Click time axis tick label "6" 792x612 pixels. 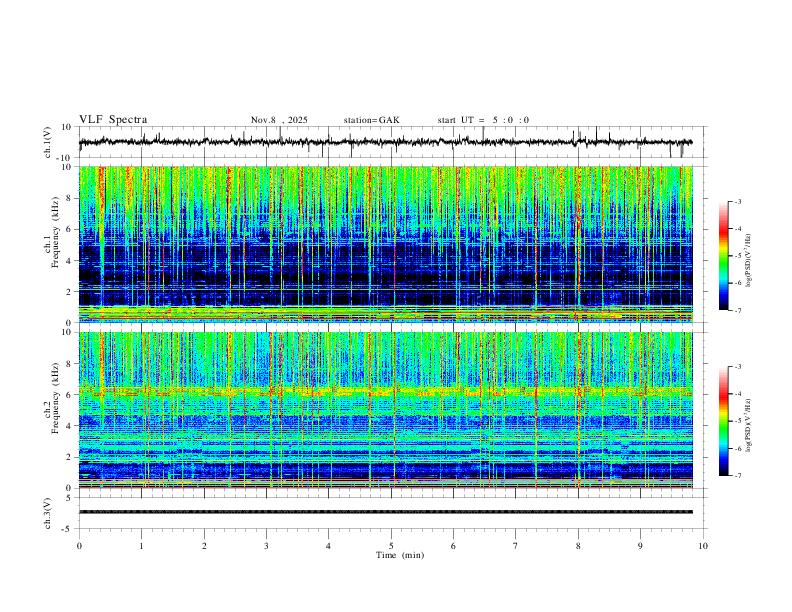tap(453, 546)
